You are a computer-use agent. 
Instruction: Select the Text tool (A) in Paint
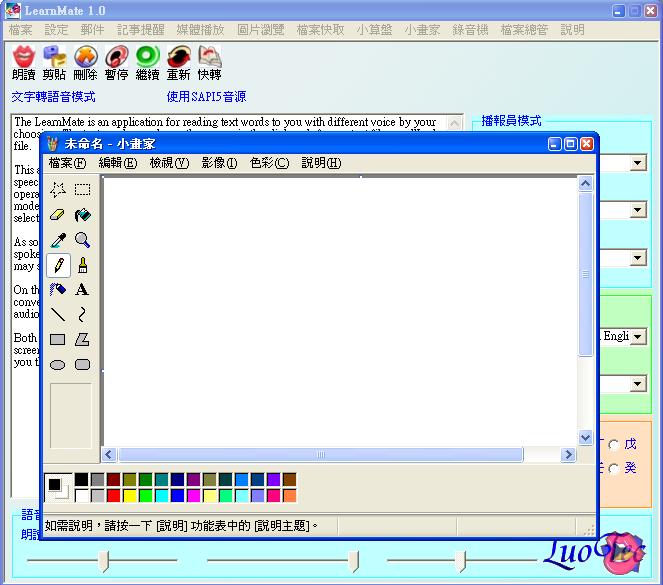tap(82, 290)
